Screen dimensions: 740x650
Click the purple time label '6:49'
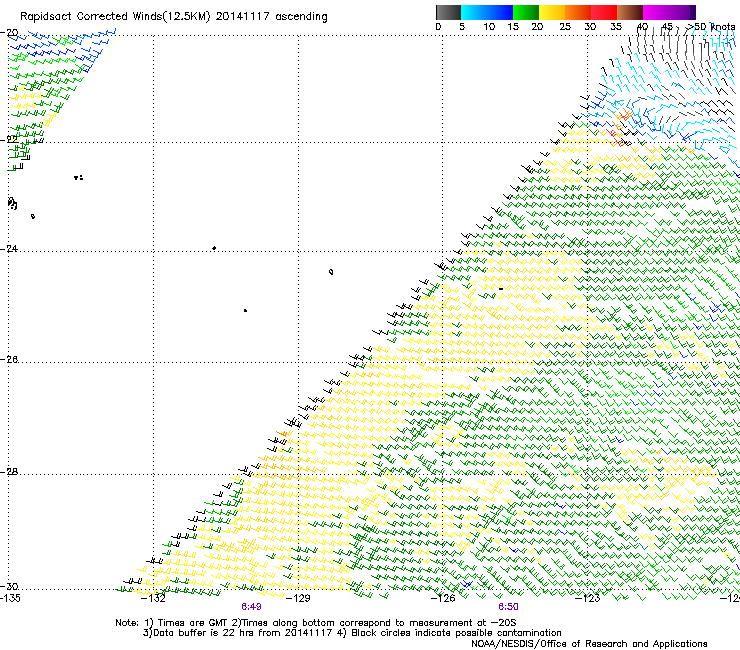click(x=251, y=607)
